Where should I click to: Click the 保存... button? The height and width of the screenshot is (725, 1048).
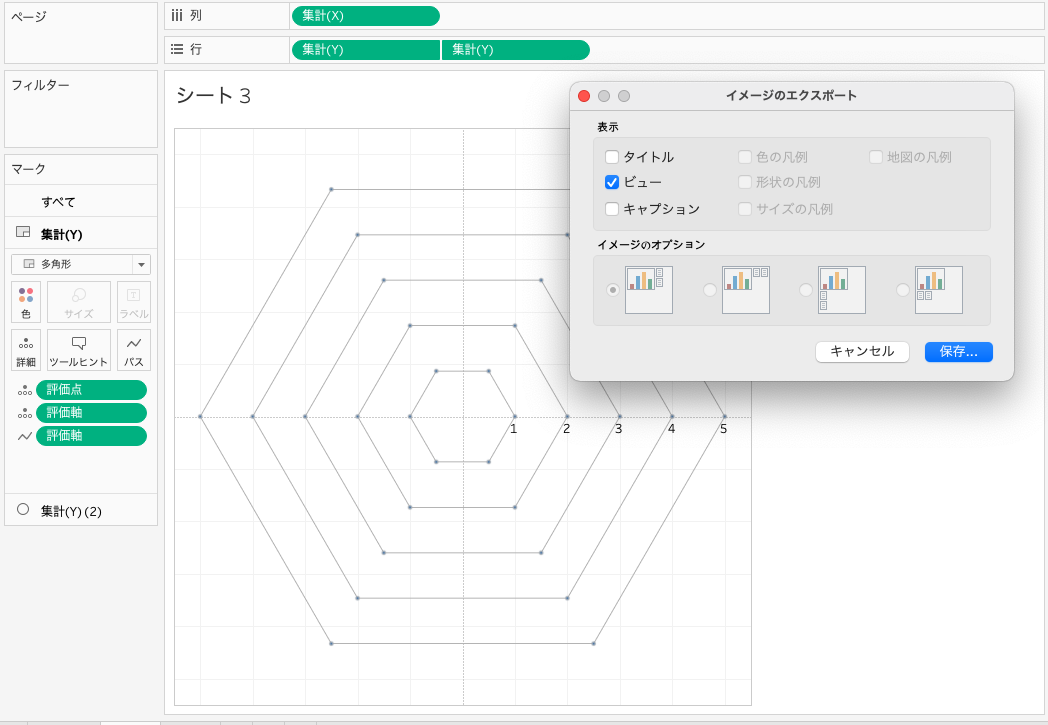point(958,352)
